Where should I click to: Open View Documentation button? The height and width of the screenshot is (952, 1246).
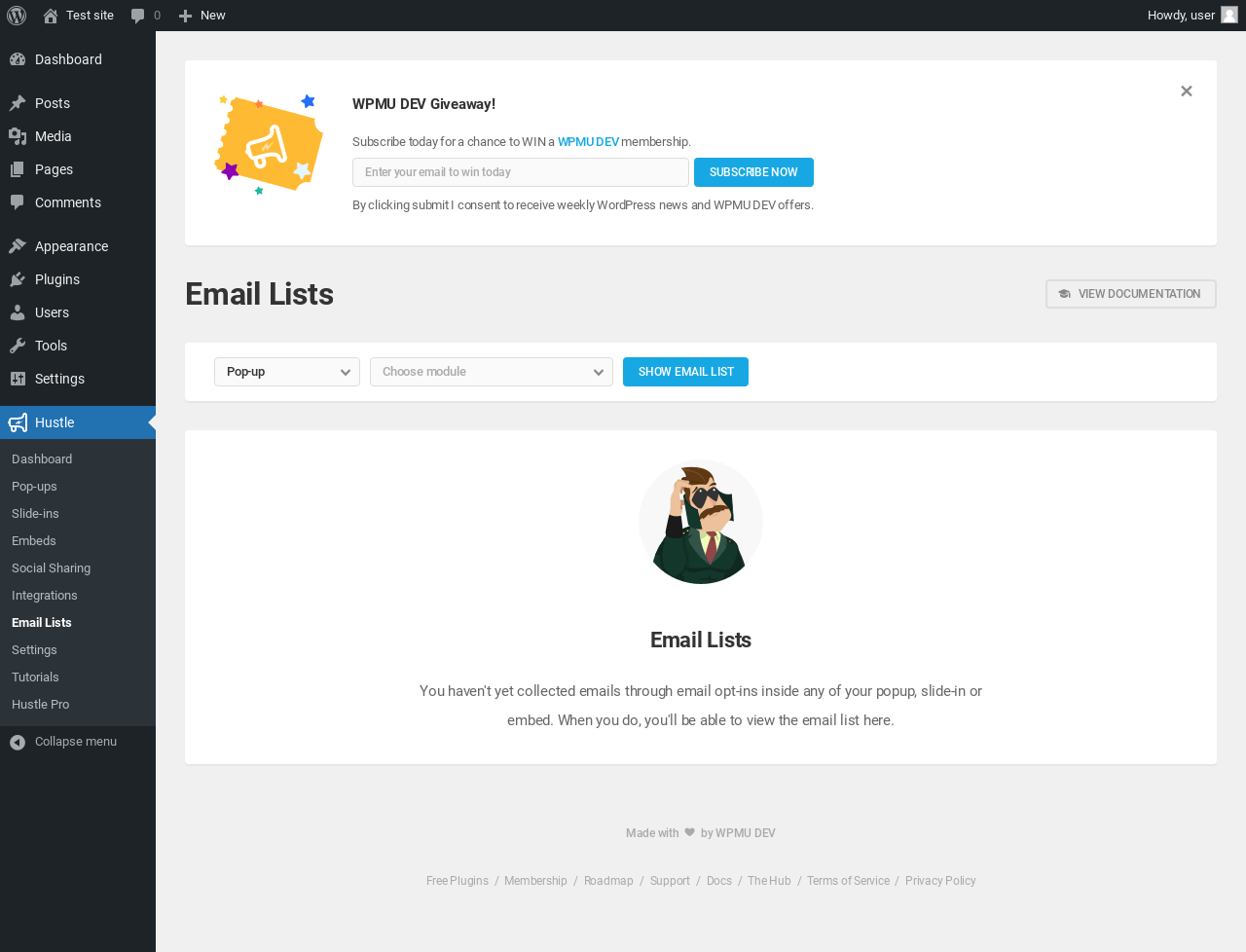(x=1131, y=294)
